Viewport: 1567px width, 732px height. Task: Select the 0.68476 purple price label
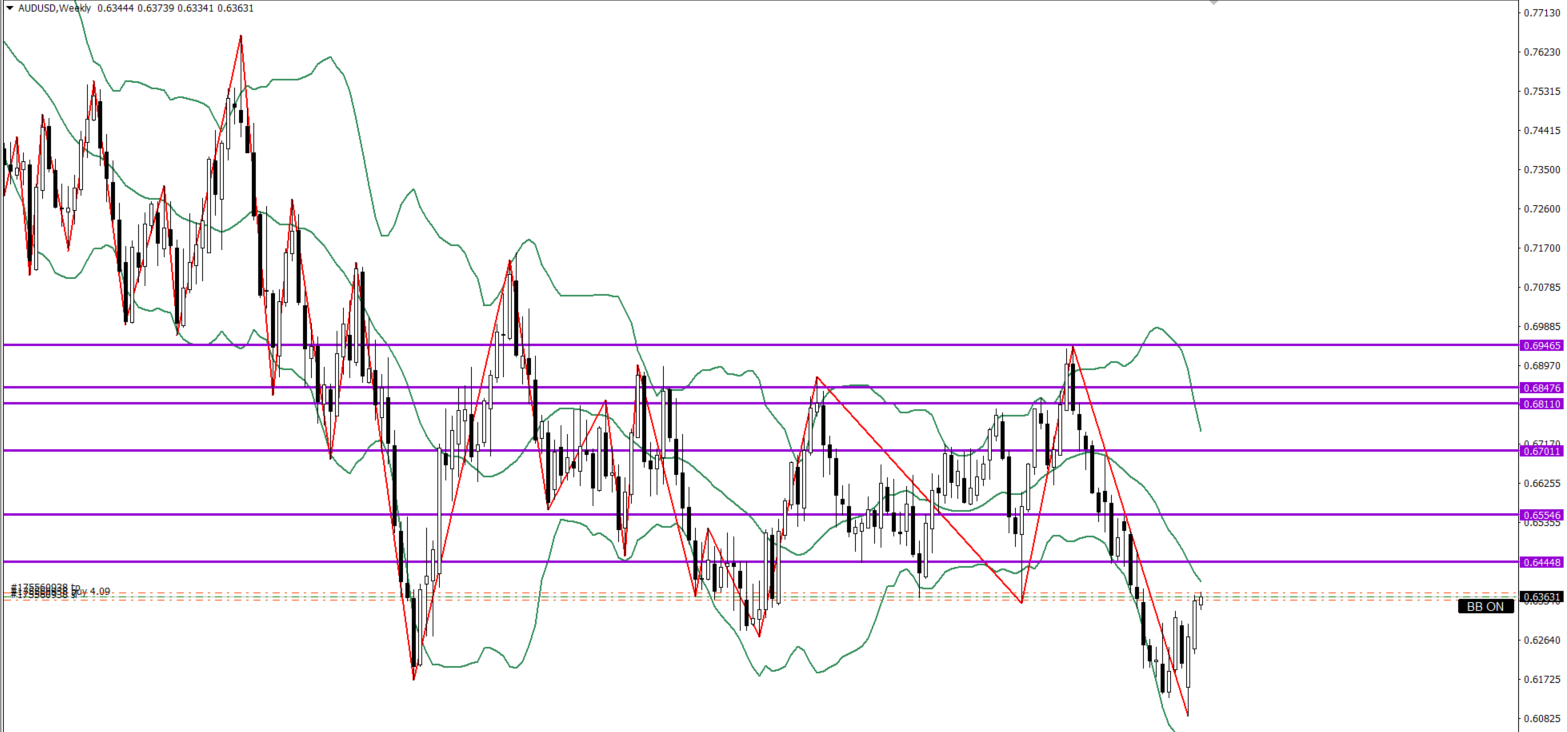coord(1541,387)
